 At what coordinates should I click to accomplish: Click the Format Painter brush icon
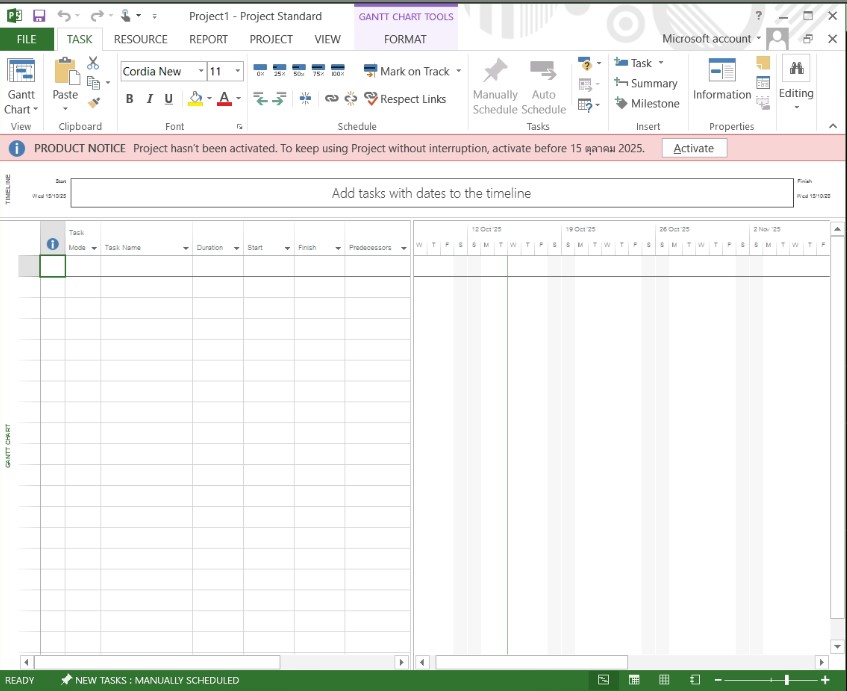coord(94,102)
